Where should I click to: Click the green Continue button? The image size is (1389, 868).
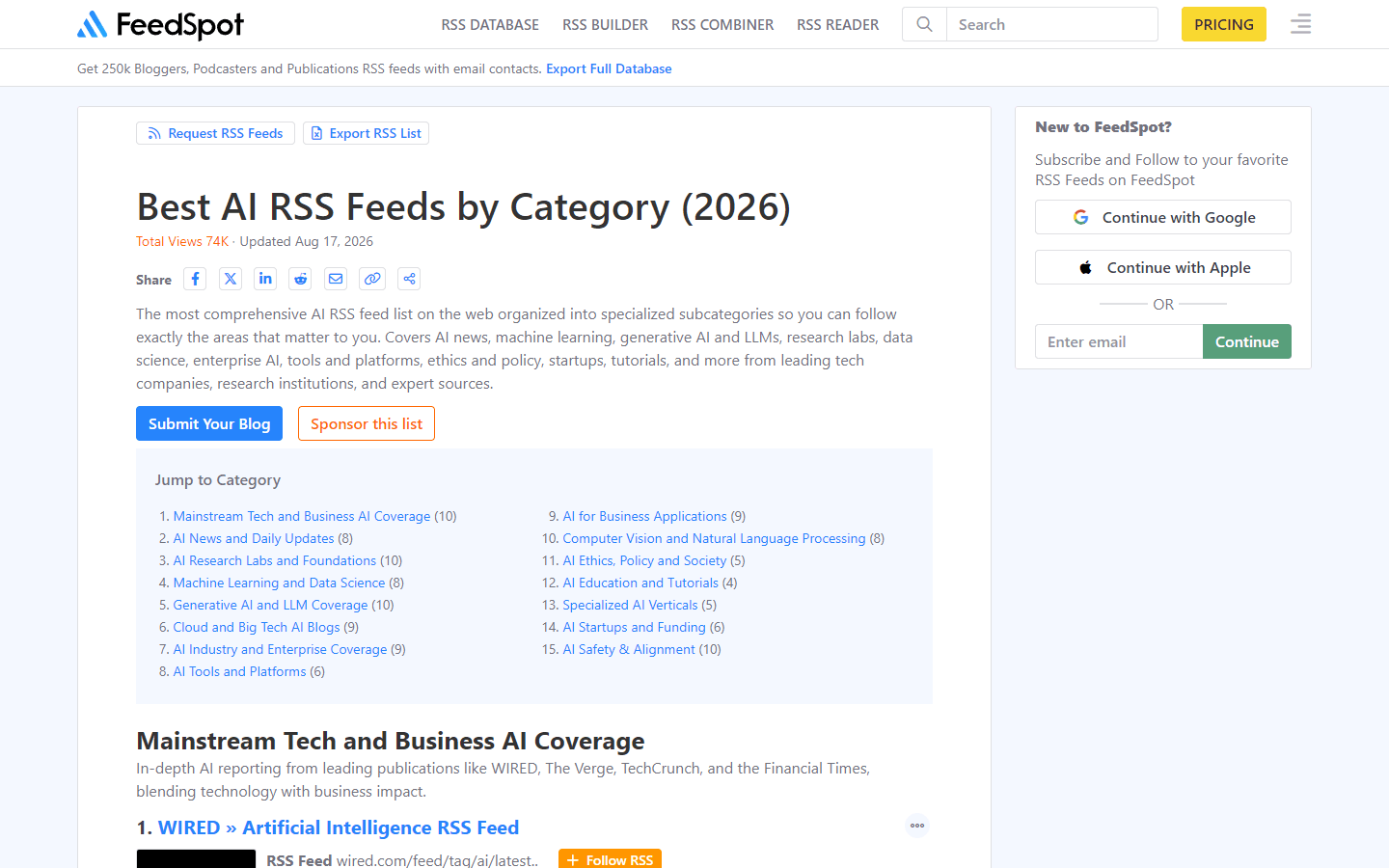[x=1247, y=341]
